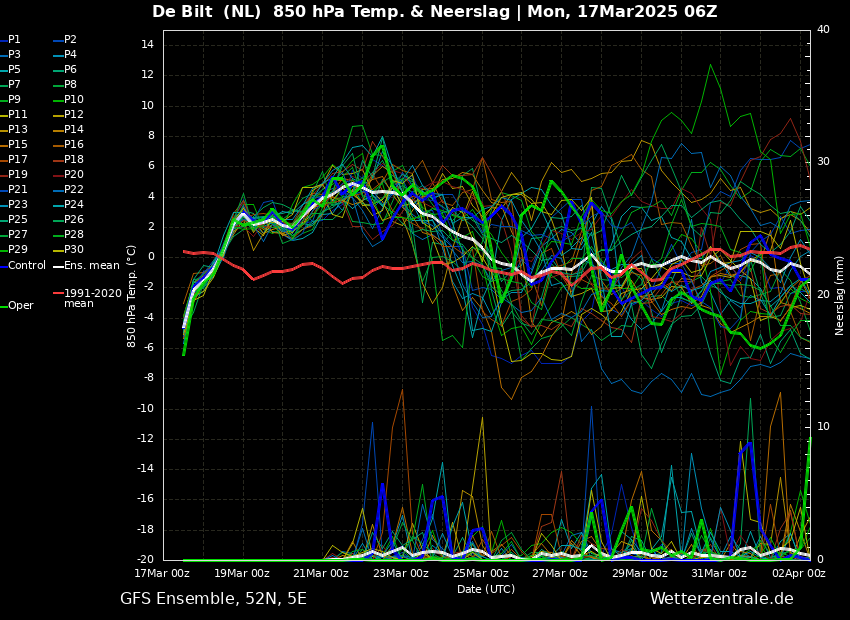Click the 02Apr 00z date tick
The width and height of the screenshot is (850, 620).
coord(799,573)
